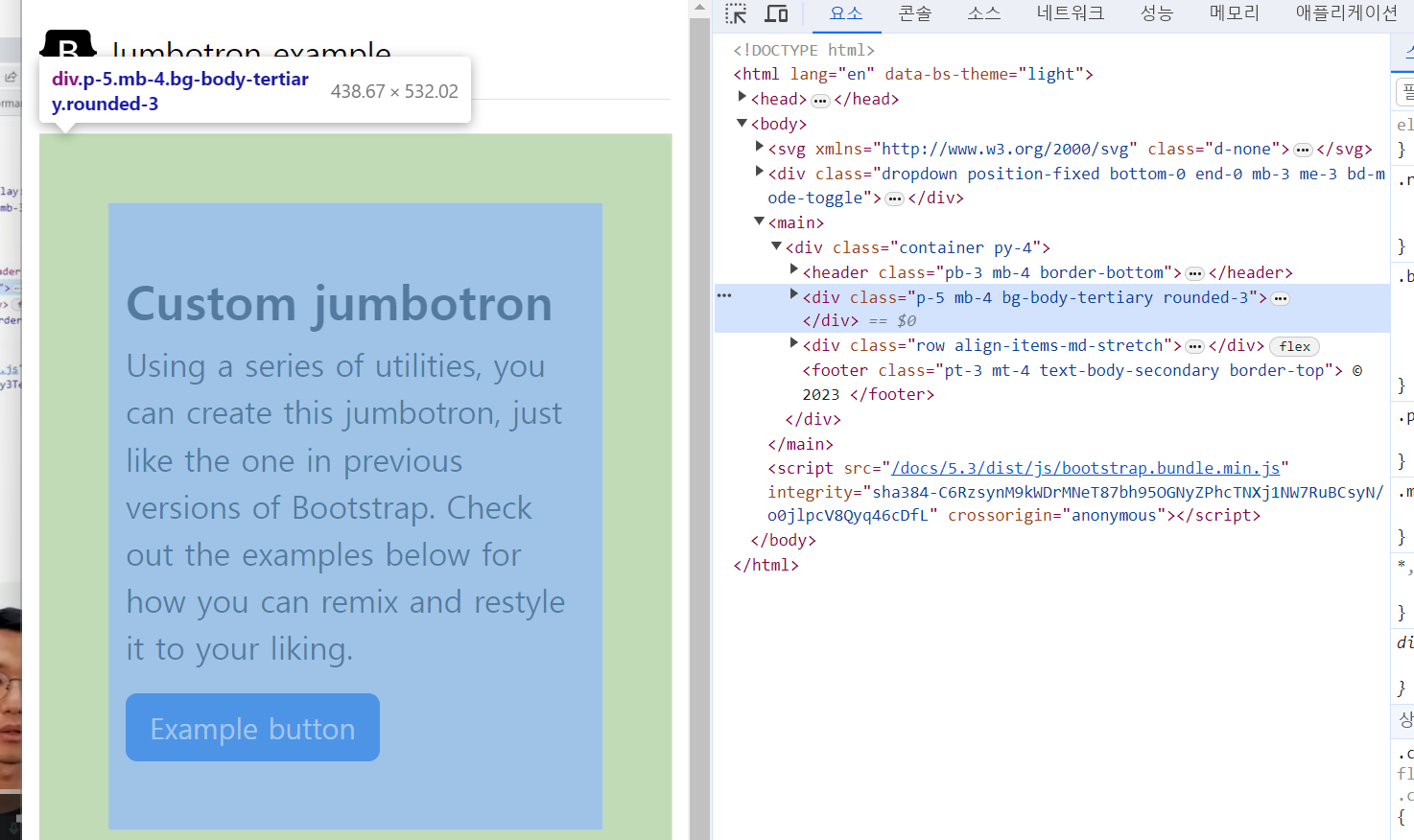Activate the inspect element picker icon
The width and height of the screenshot is (1414, 840).
point(736,13)
